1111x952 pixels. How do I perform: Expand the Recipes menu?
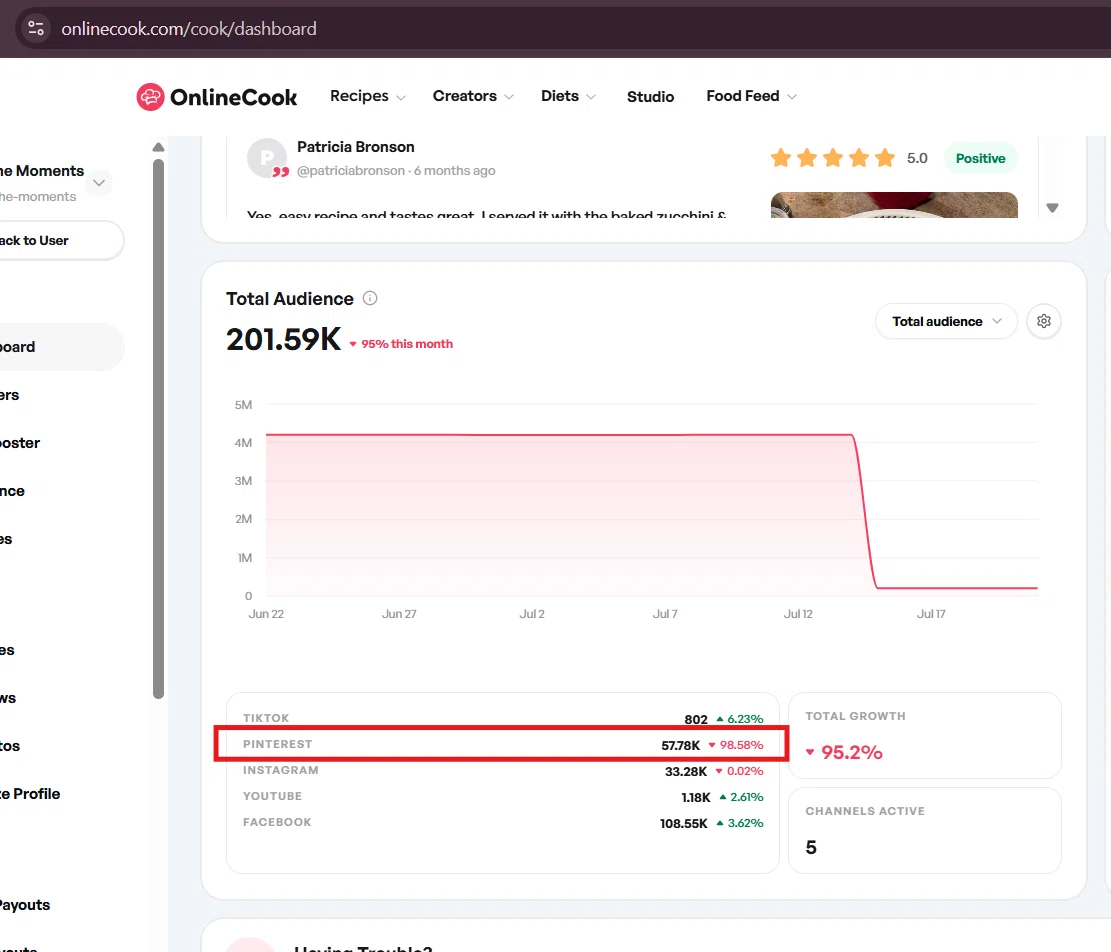point(368,96)
